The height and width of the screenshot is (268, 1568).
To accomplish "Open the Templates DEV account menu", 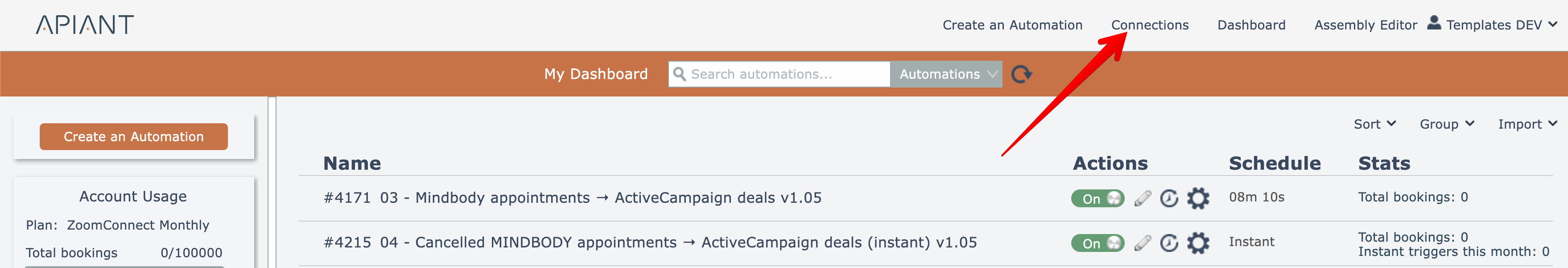I will pos(1500,25).
